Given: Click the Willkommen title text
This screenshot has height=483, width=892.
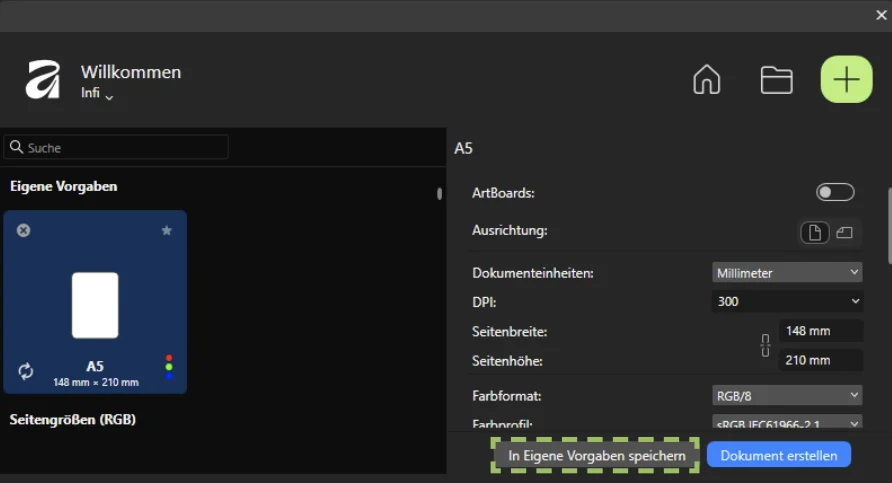Looking at the screenshot, I should point(131,72).
